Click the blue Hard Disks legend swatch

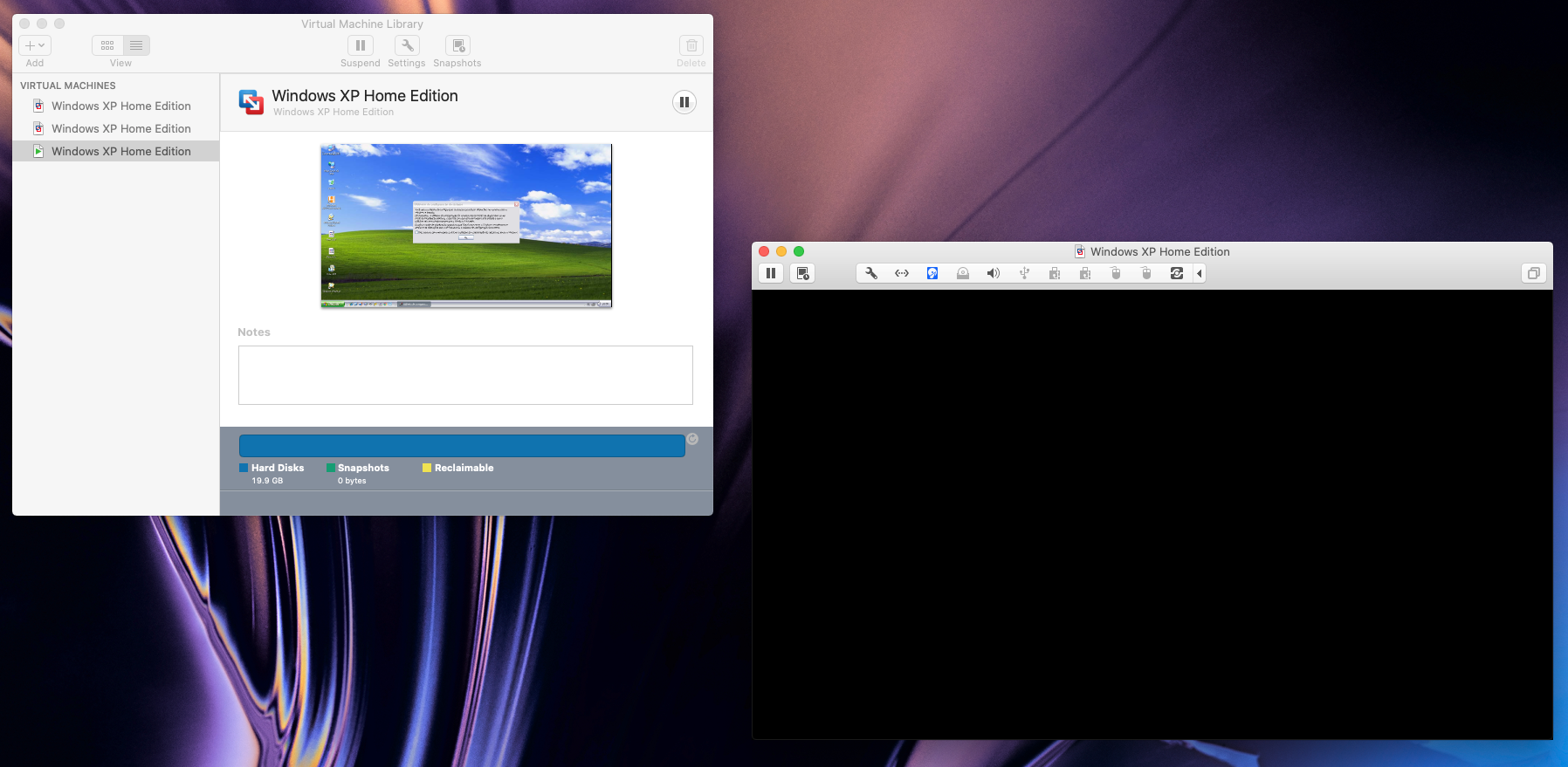(244, 468)
